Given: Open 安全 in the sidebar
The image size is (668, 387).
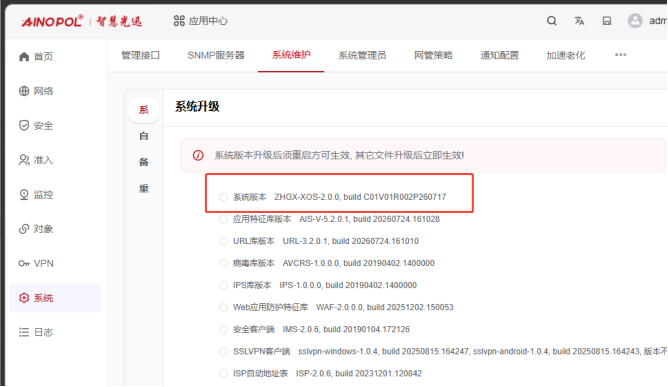Looking at the screenshot, I should pos(36,126).
